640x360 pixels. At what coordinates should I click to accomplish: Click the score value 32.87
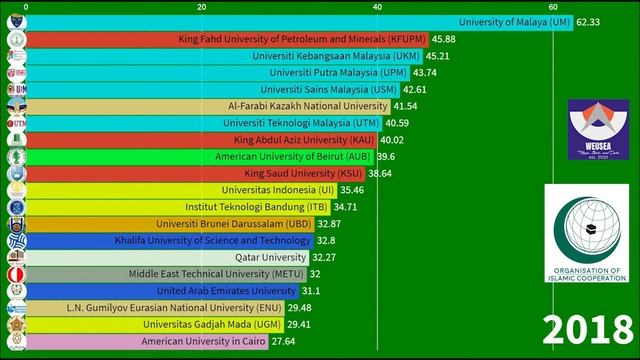click(329, 224)
